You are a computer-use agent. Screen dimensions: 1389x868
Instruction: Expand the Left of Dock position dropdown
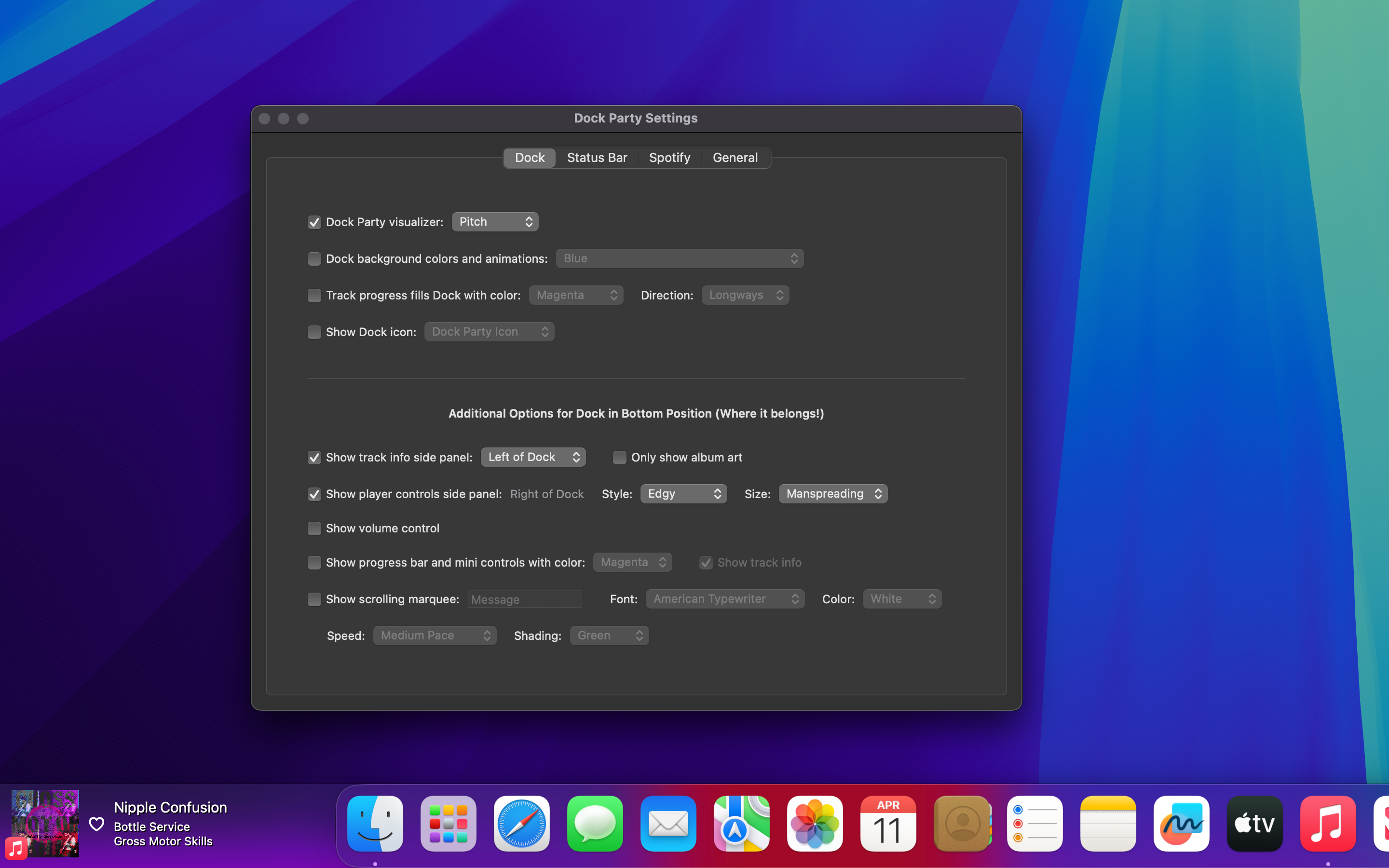[532, 457]
